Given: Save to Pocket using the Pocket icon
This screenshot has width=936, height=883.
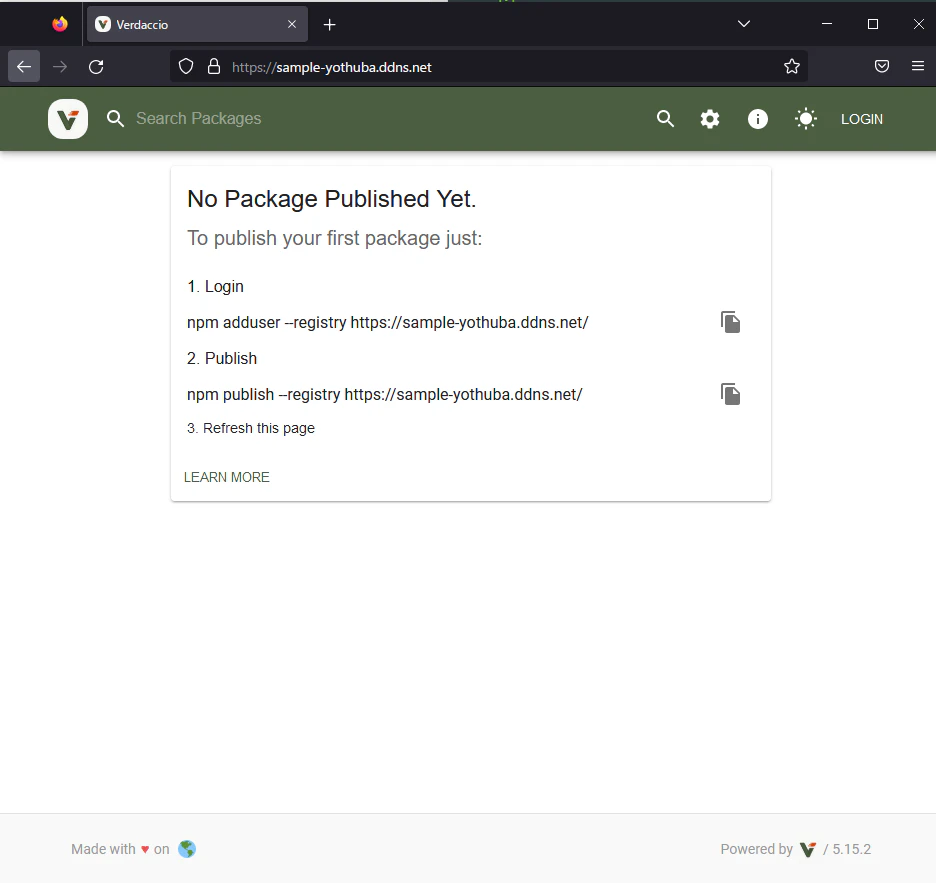Looking at the screenshot, I should coord(882,66).
